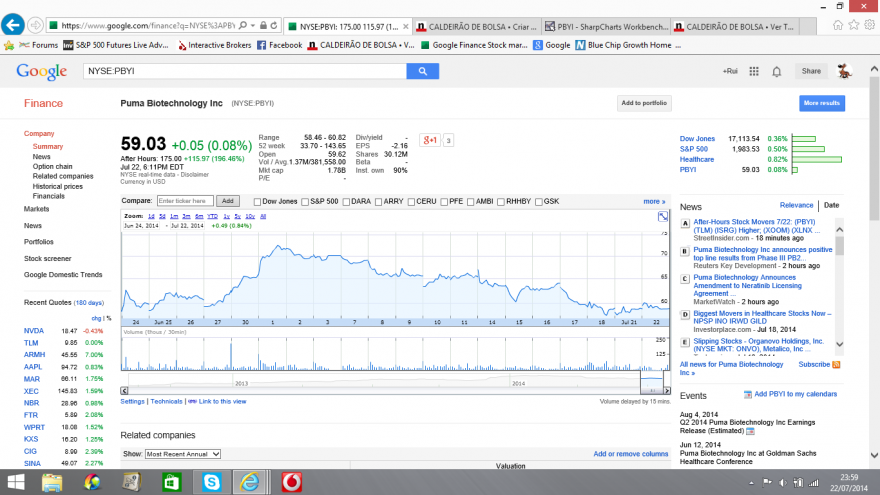
Task: Open address bar dropdown arrow
Action: pyautogui.click(x=253, y=25)
